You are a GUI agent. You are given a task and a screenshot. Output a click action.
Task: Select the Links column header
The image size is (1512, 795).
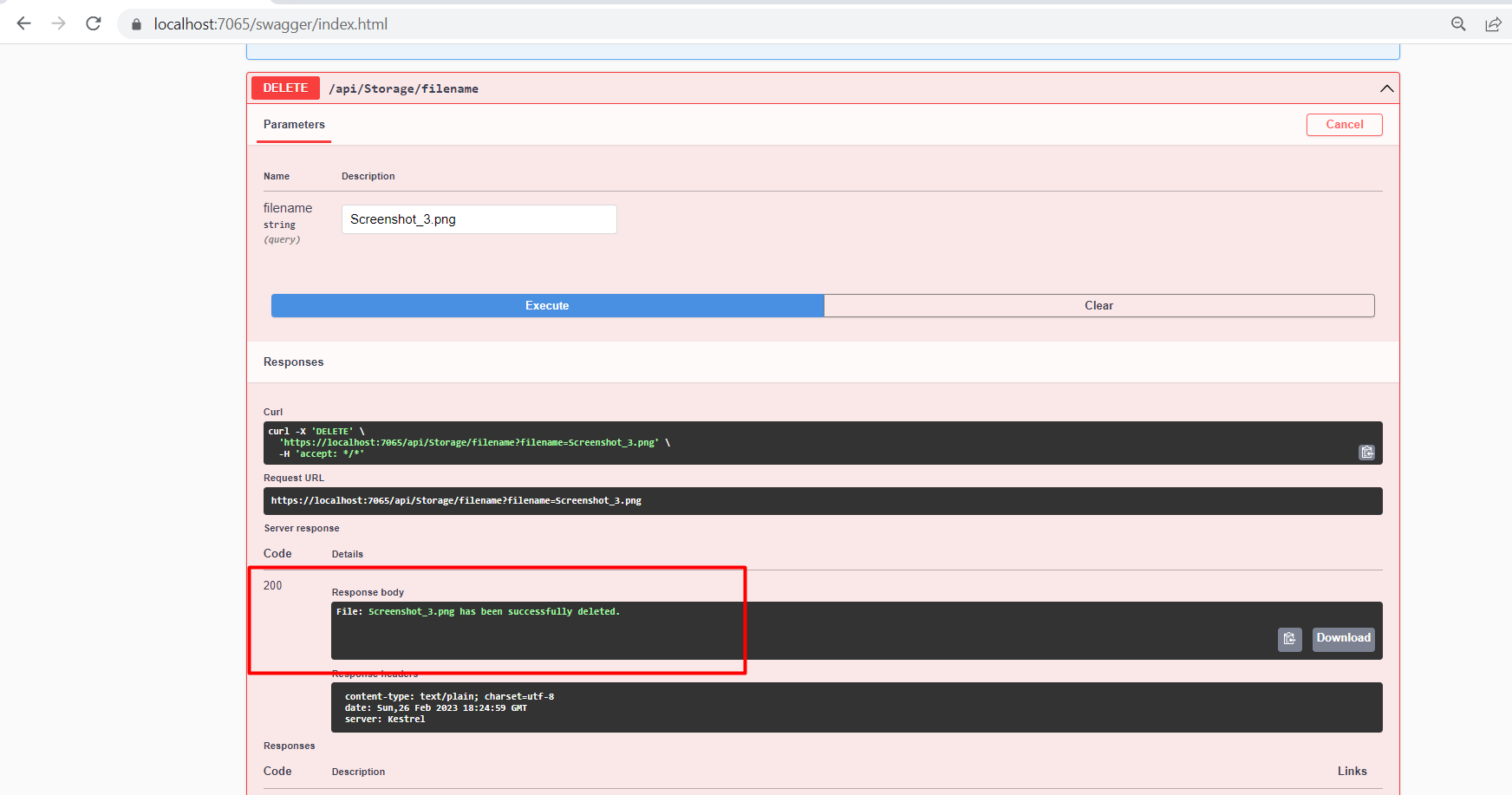pyautogui.click(x=1352, y=771)
